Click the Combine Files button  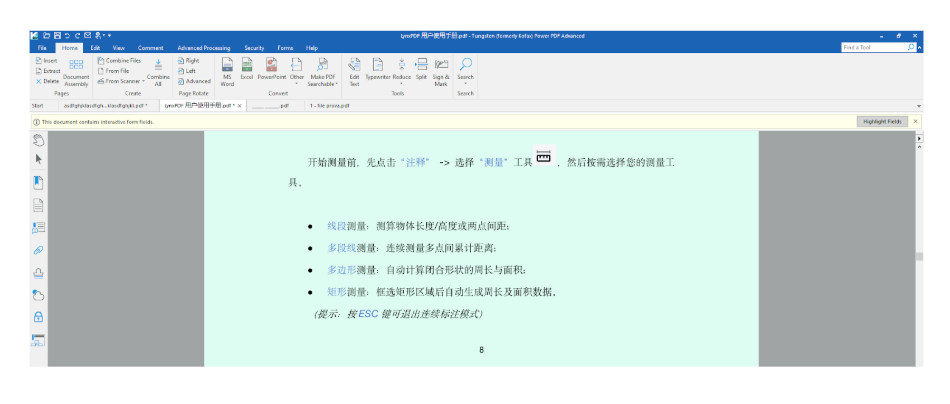click(119, 60)
